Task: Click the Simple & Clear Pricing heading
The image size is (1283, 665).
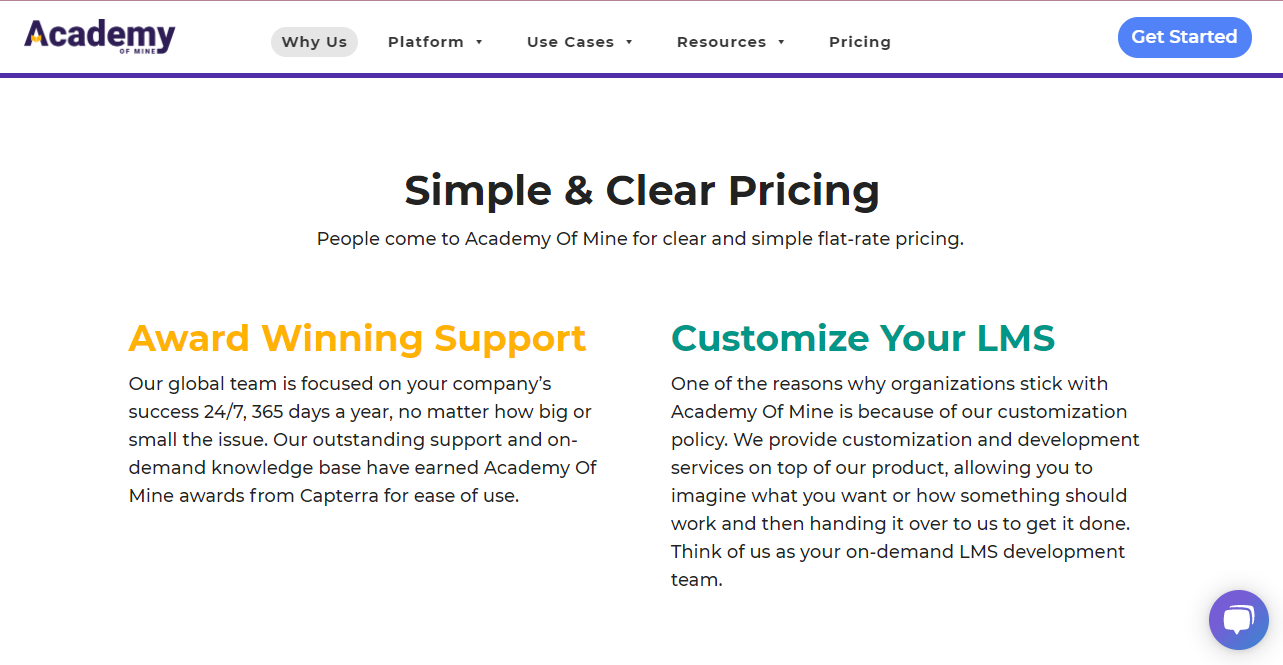Action: (x=642, y=190)
